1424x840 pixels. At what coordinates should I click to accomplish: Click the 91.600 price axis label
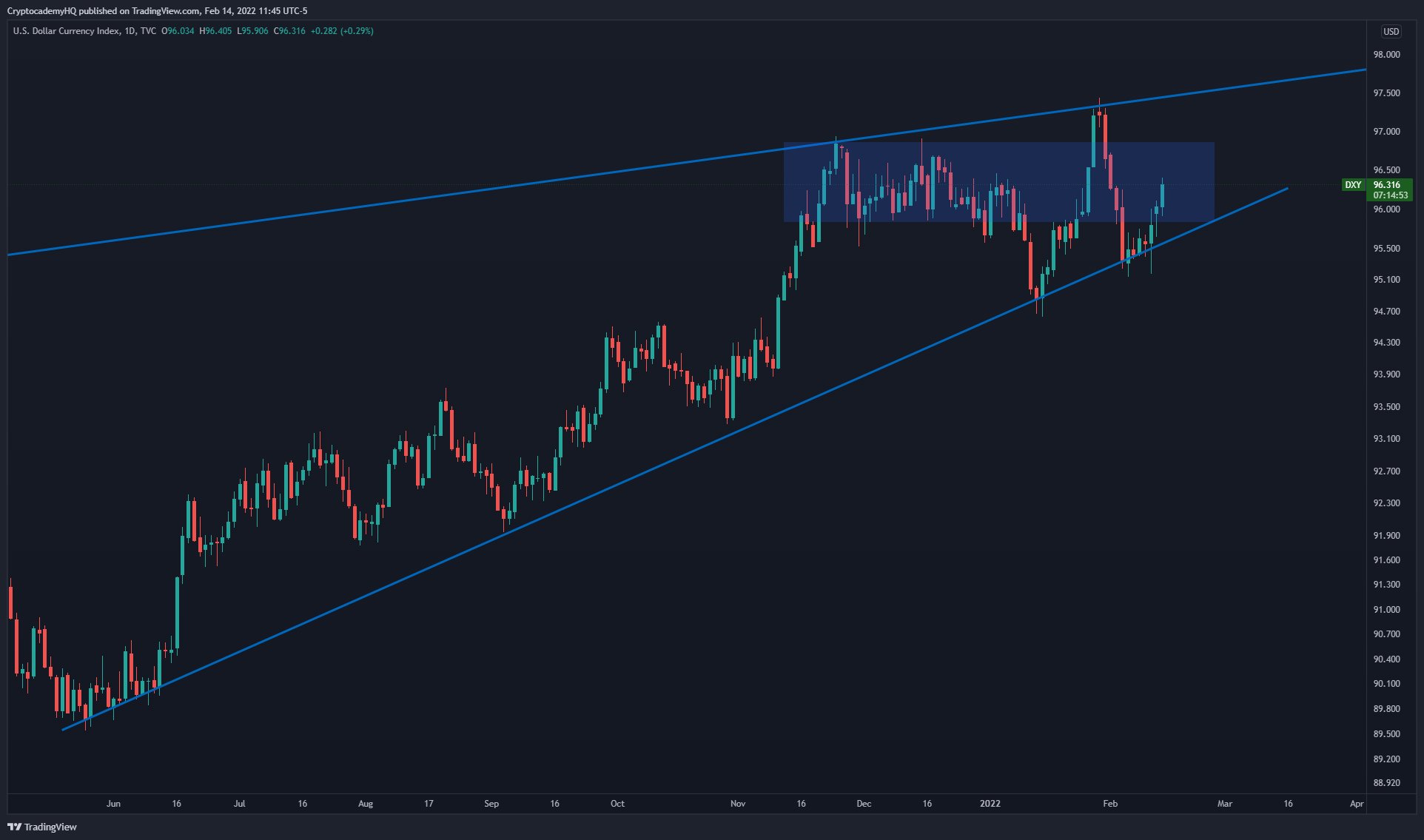[x=1386, y=560]
